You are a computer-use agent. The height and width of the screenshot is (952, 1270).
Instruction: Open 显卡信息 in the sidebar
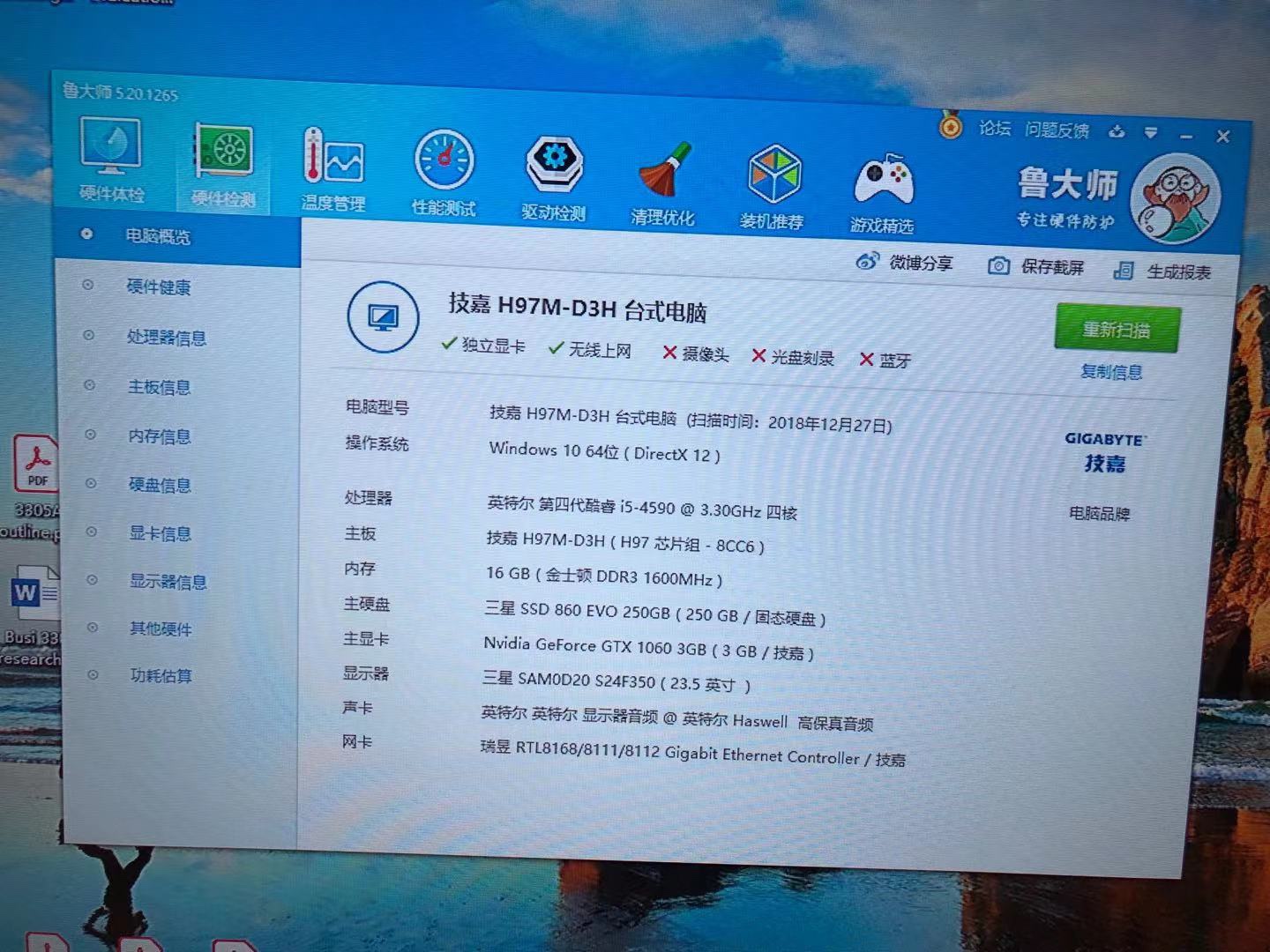point(160,533)
